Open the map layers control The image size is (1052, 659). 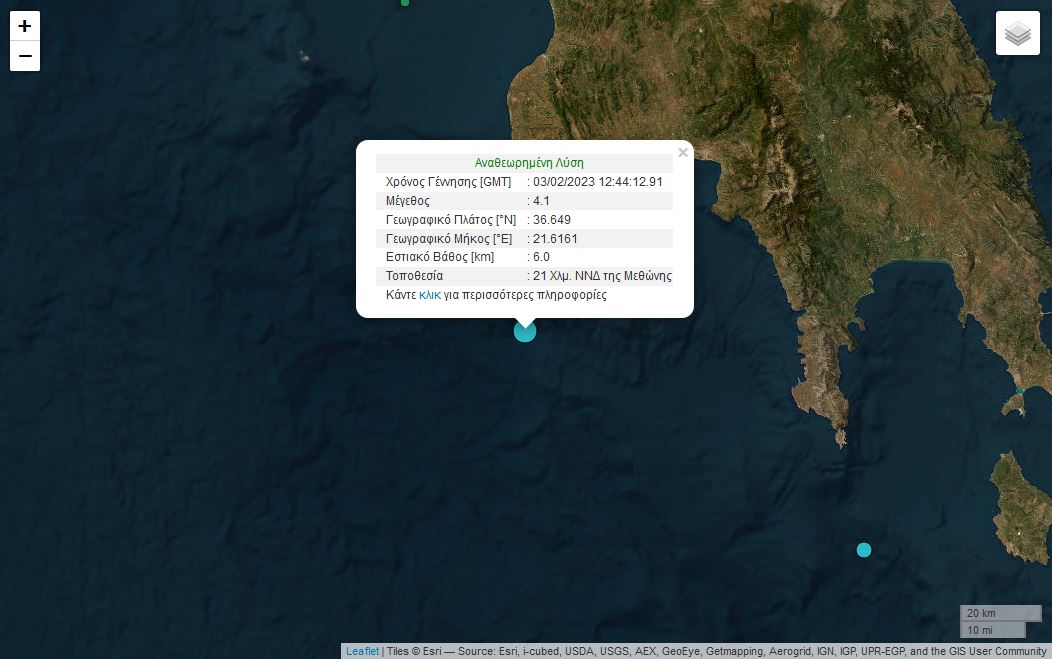pos(1017,33)
